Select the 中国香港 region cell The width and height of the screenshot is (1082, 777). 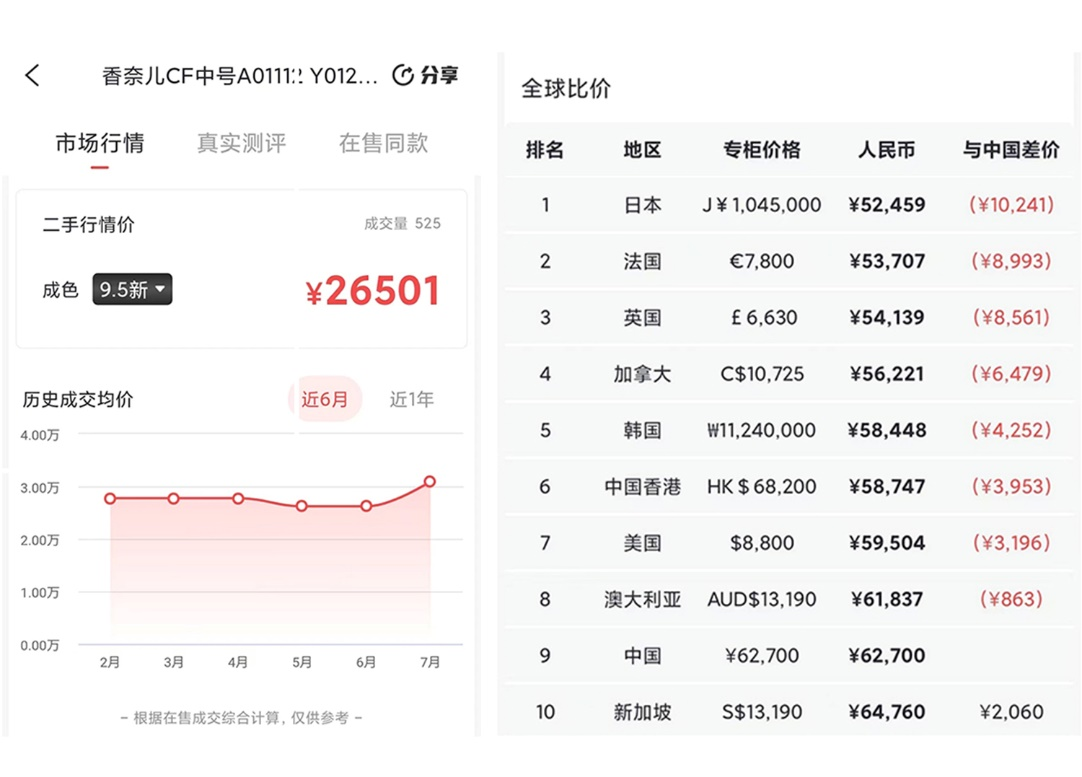(x=642, y=486)
